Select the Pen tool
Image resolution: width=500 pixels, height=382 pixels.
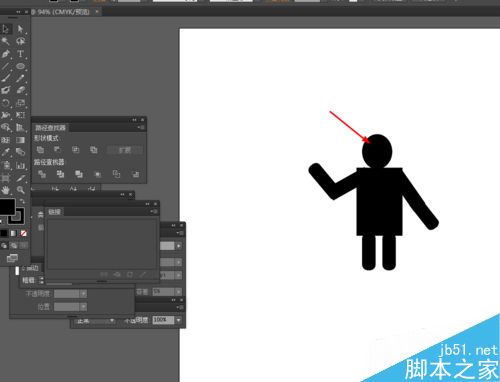point(5,54)
